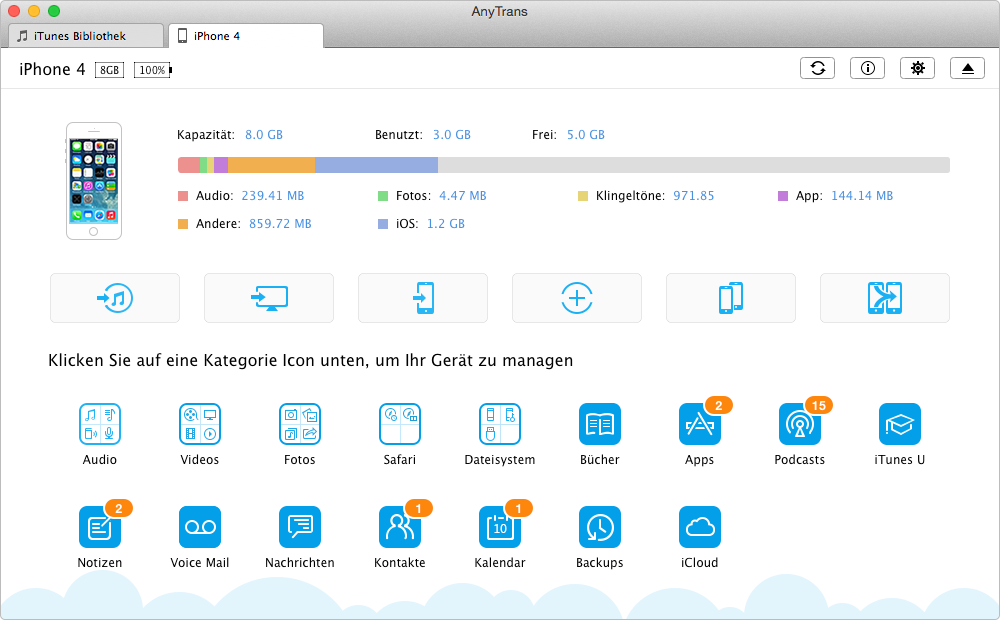Click the blue iOS segment of the storage bar
Image resolution: width=1000 pixels, height=620 pixels.
tap(376, 165)
